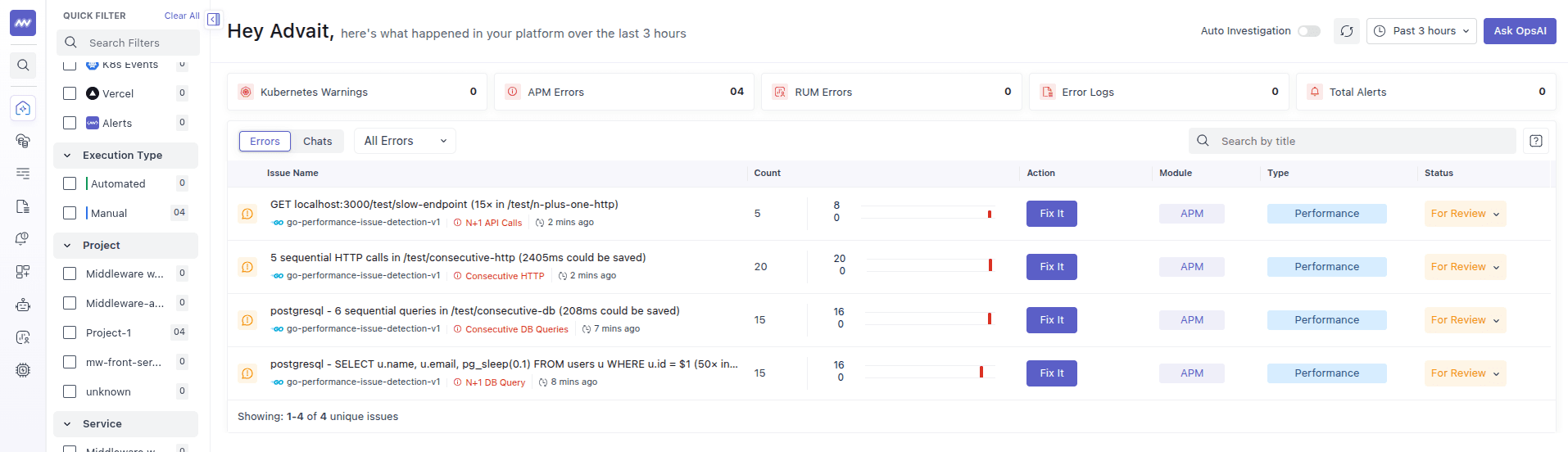Click the Error Logs card icon
Screen dimensions: 1568x452
click(x=1047, y=92)
